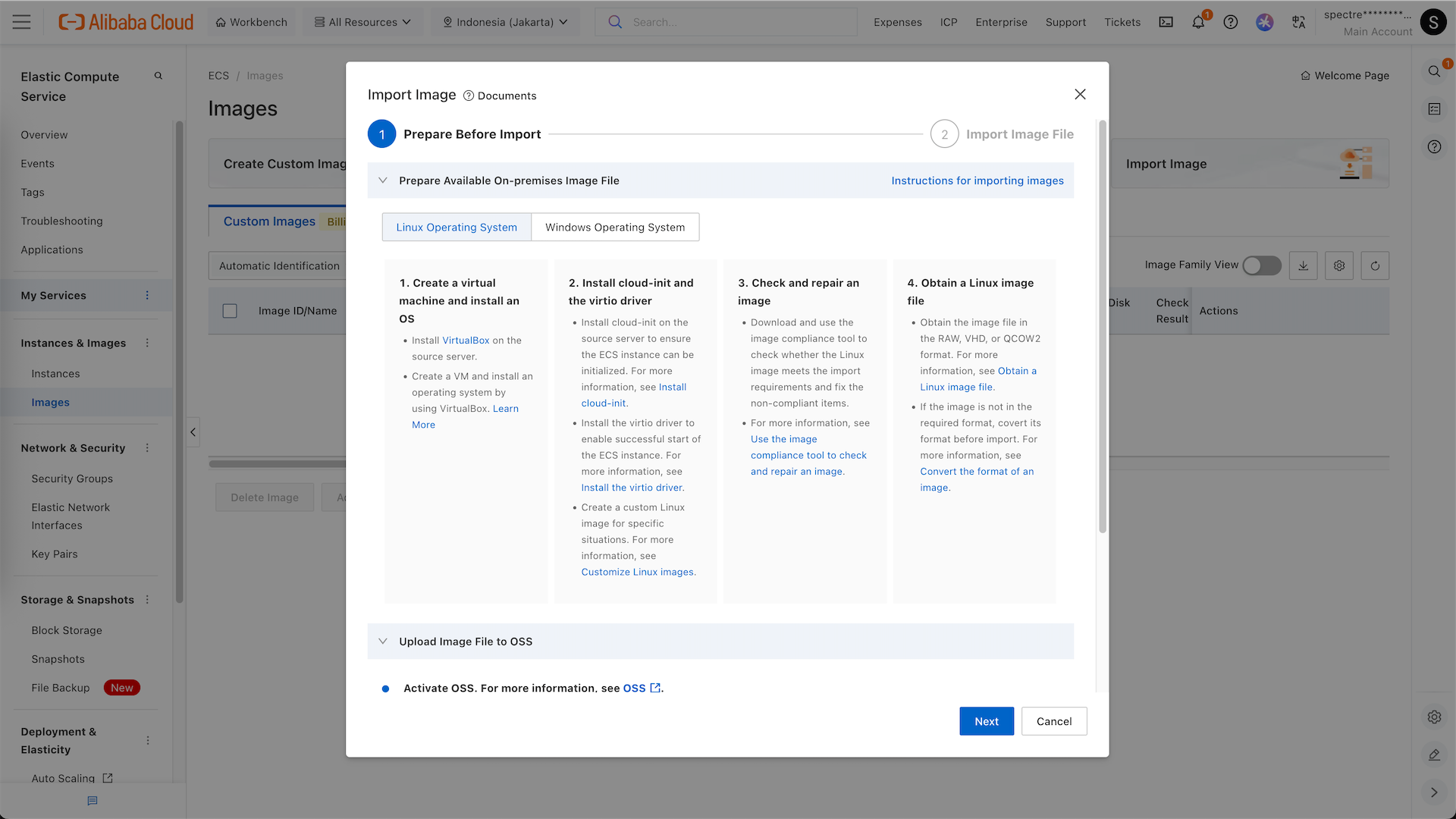1456x819 pixels.
Task: Check the select-all images checkbox
Action: pyautogui.click(x=230, y=311)
